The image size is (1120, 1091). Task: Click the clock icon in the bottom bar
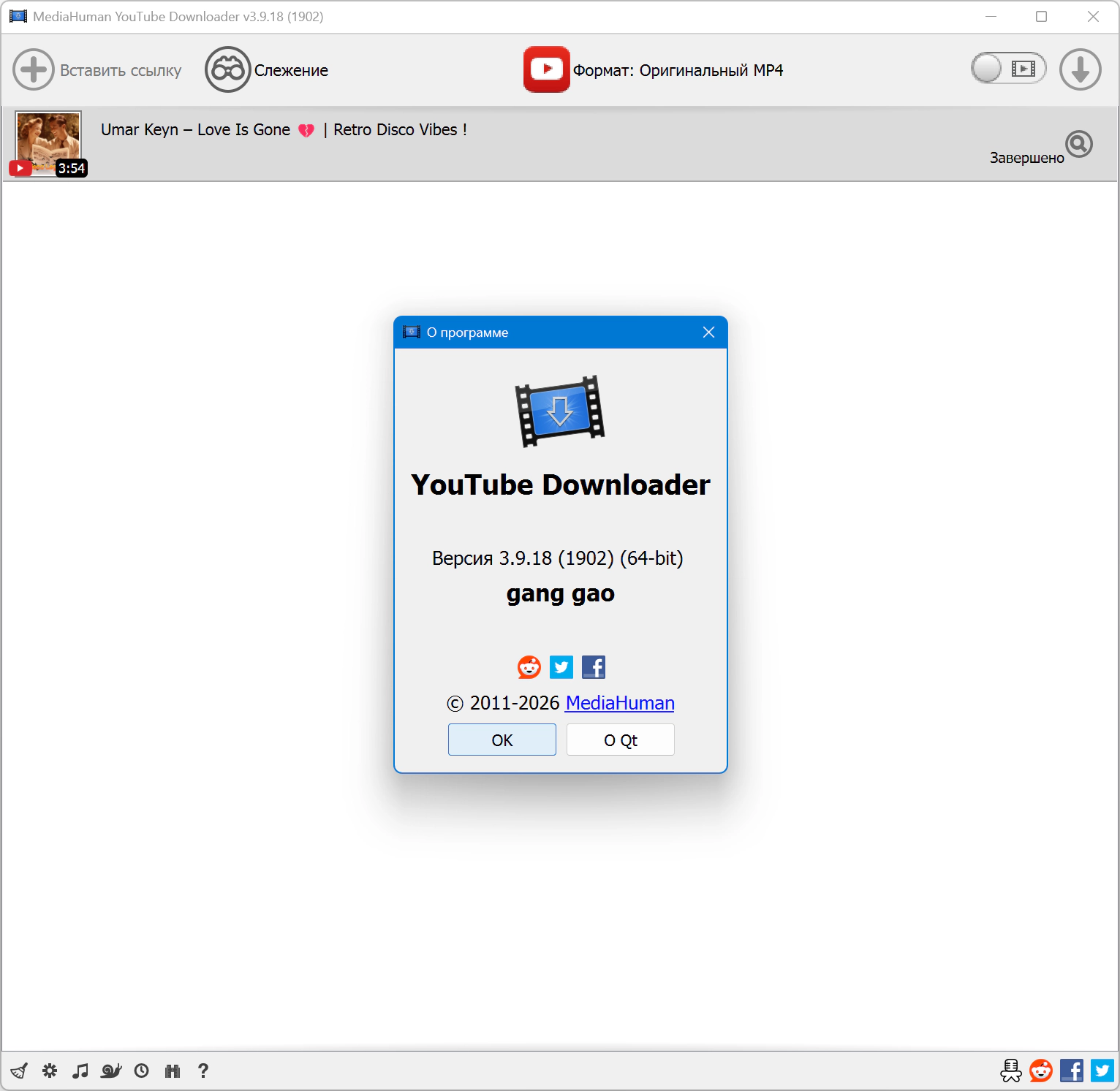pyautogui.click(x=142, y=1071)
